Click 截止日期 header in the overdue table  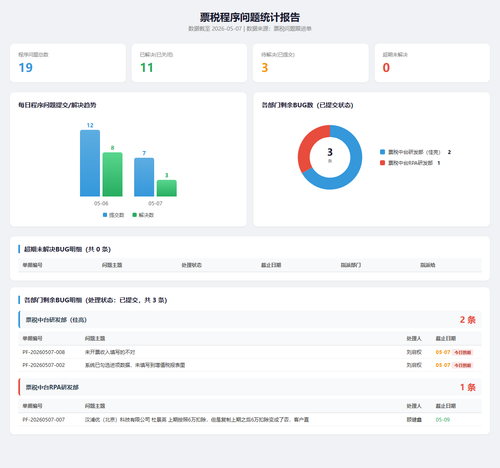(x=271, y=265)
